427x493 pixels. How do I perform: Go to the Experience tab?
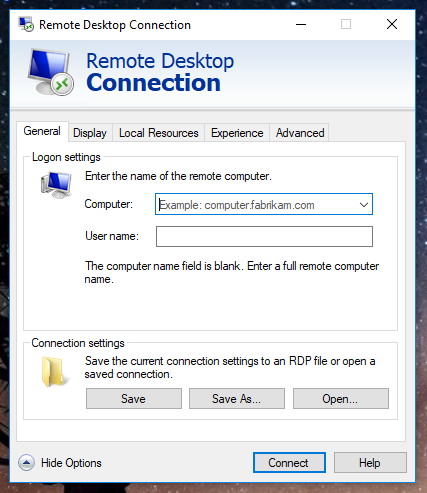point(237,133)
